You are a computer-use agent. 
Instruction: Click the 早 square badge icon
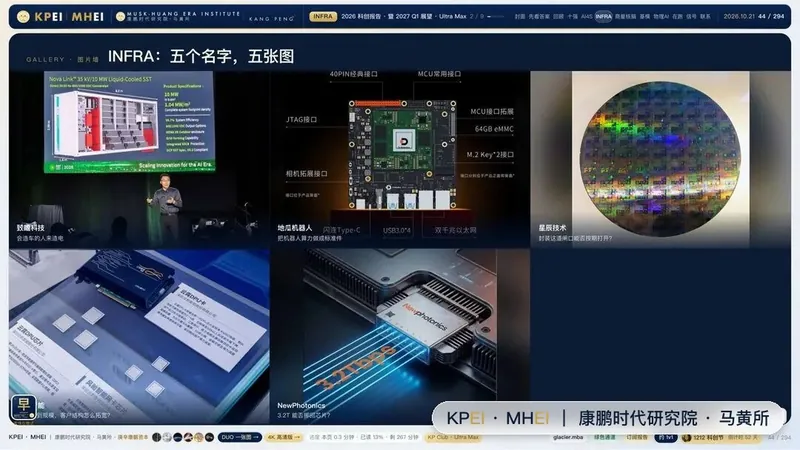[x=23, y=407]
